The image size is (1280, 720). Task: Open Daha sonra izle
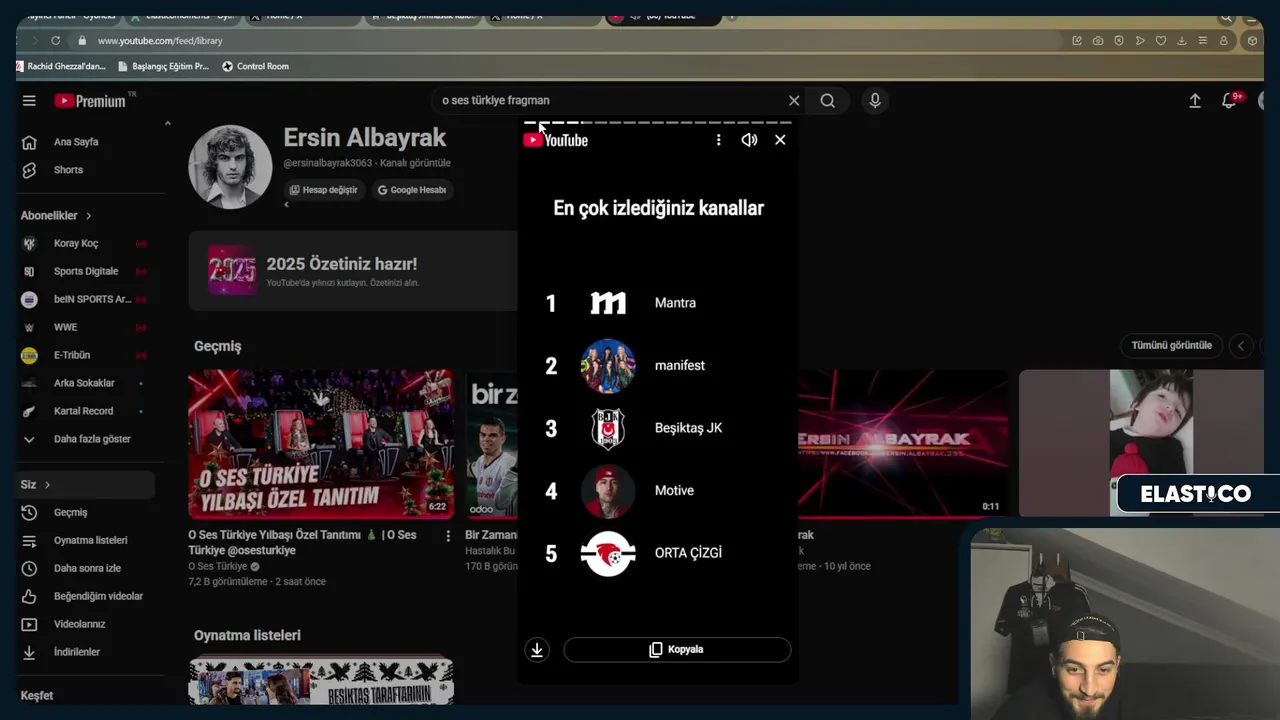point(86,569)
